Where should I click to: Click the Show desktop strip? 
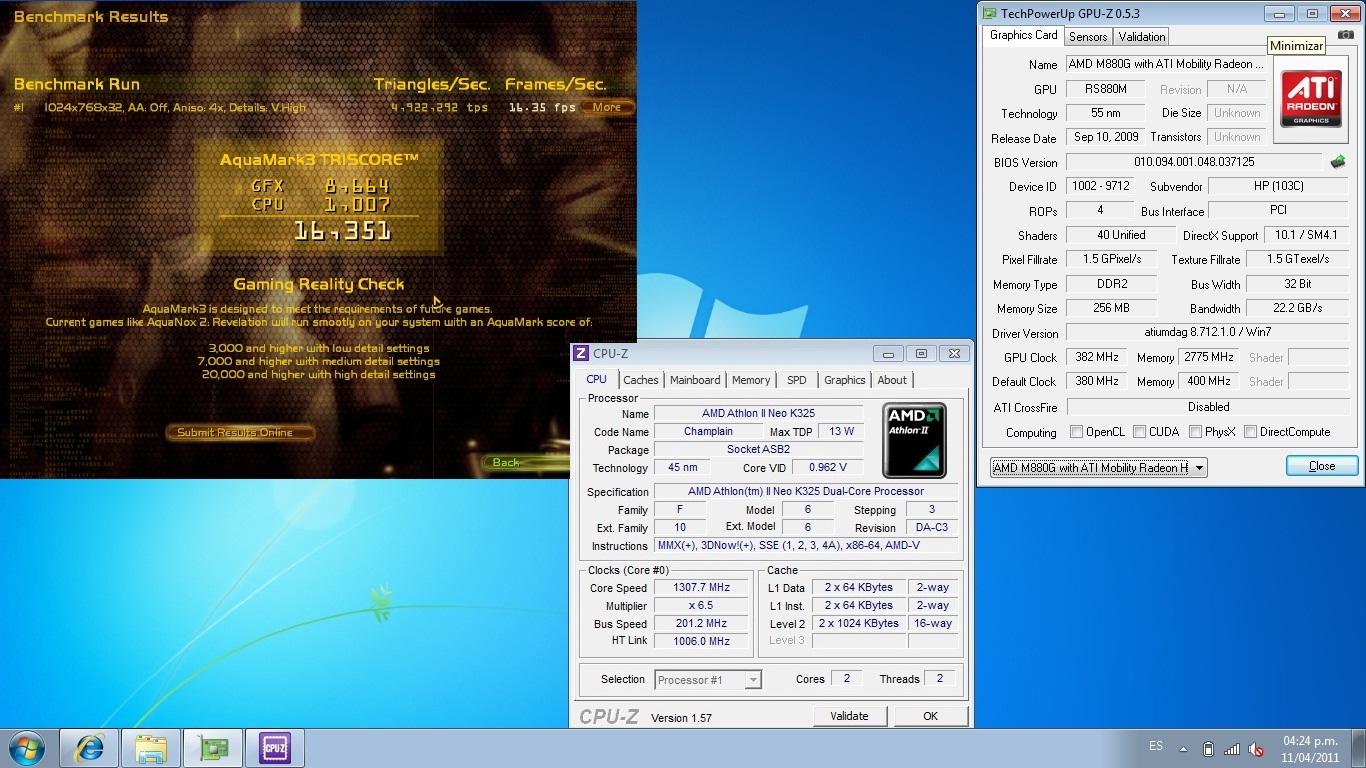click(x=1359, y=749)
